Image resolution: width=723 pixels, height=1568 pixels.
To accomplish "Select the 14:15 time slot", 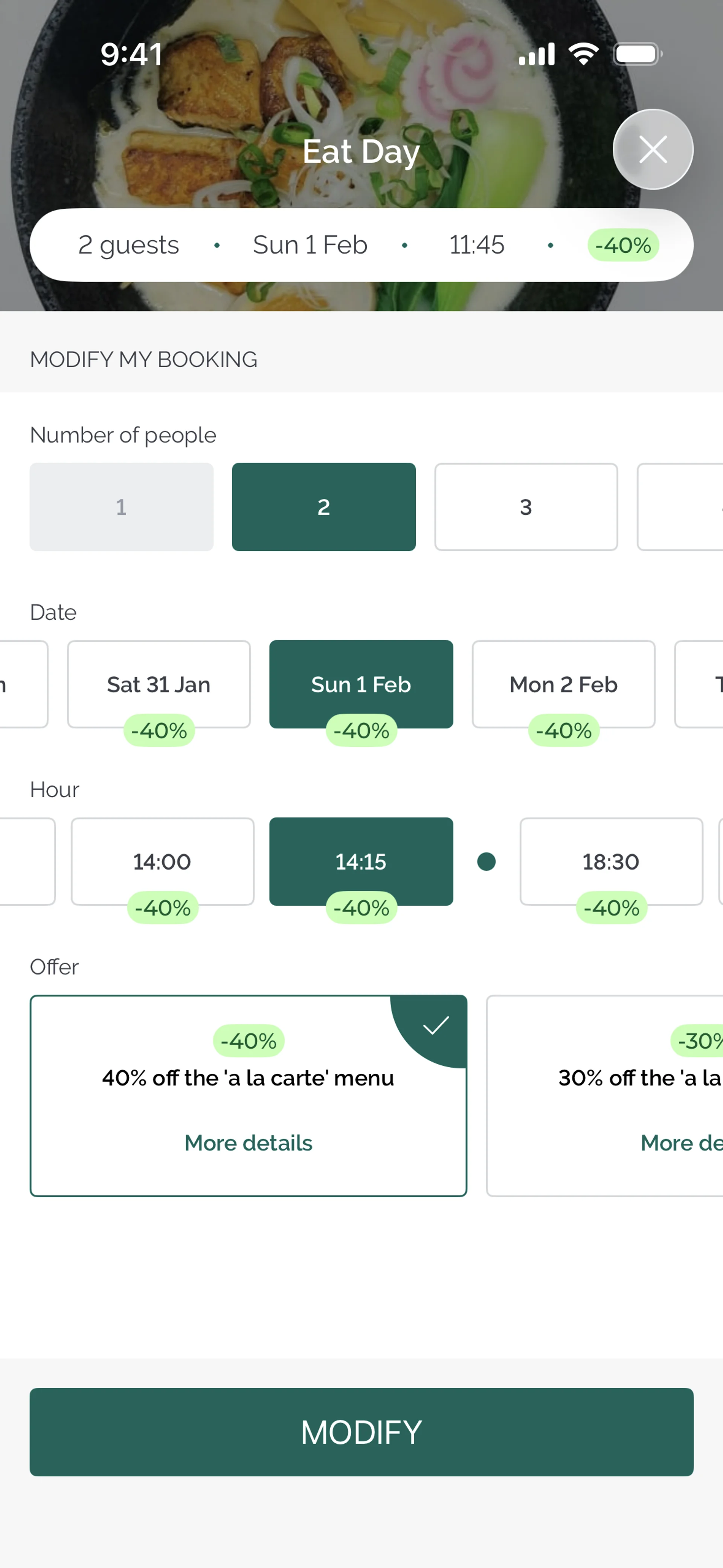I will [x=361, y=861].
